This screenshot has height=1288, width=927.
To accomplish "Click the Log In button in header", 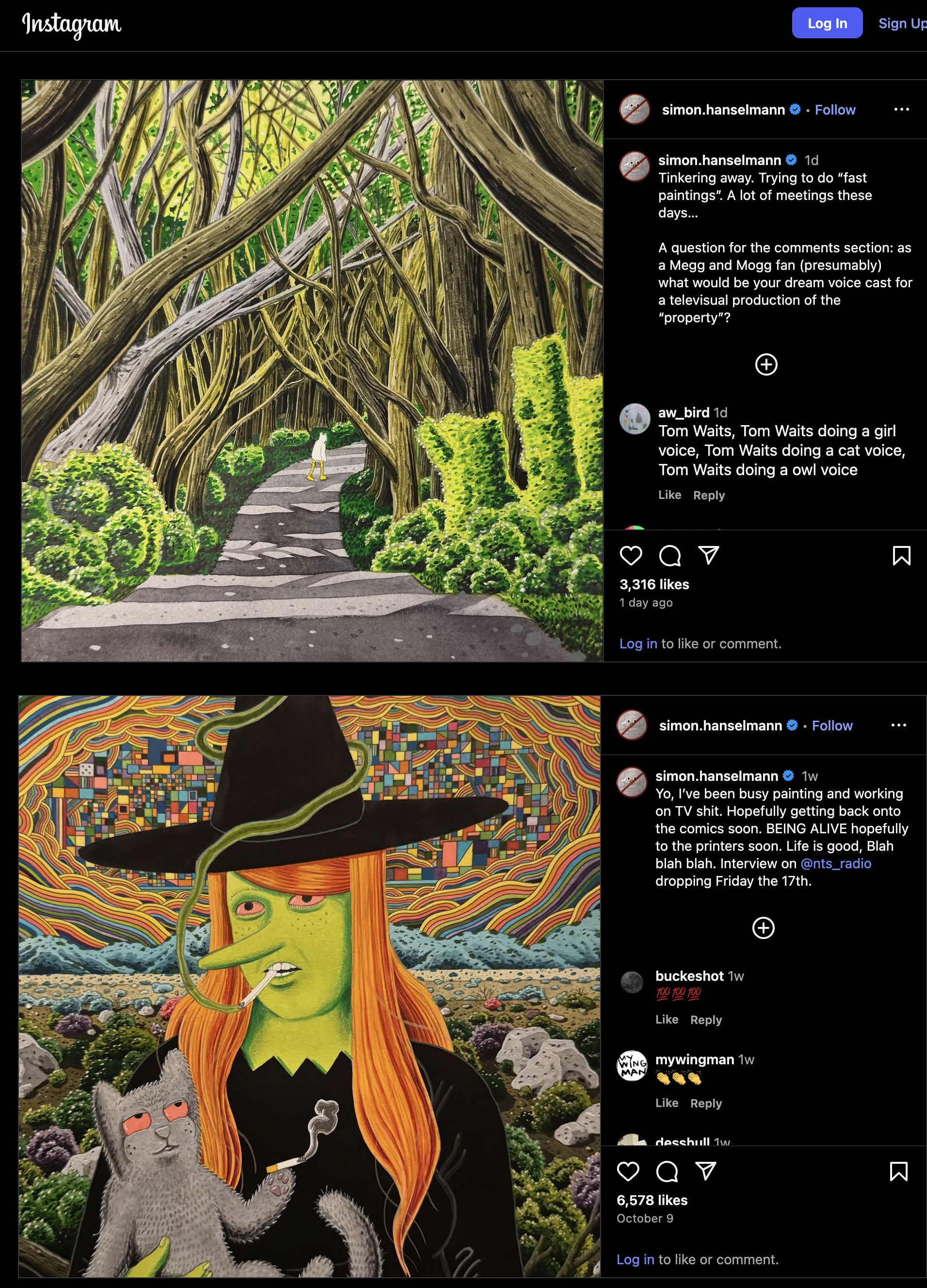I will (827, 23).
